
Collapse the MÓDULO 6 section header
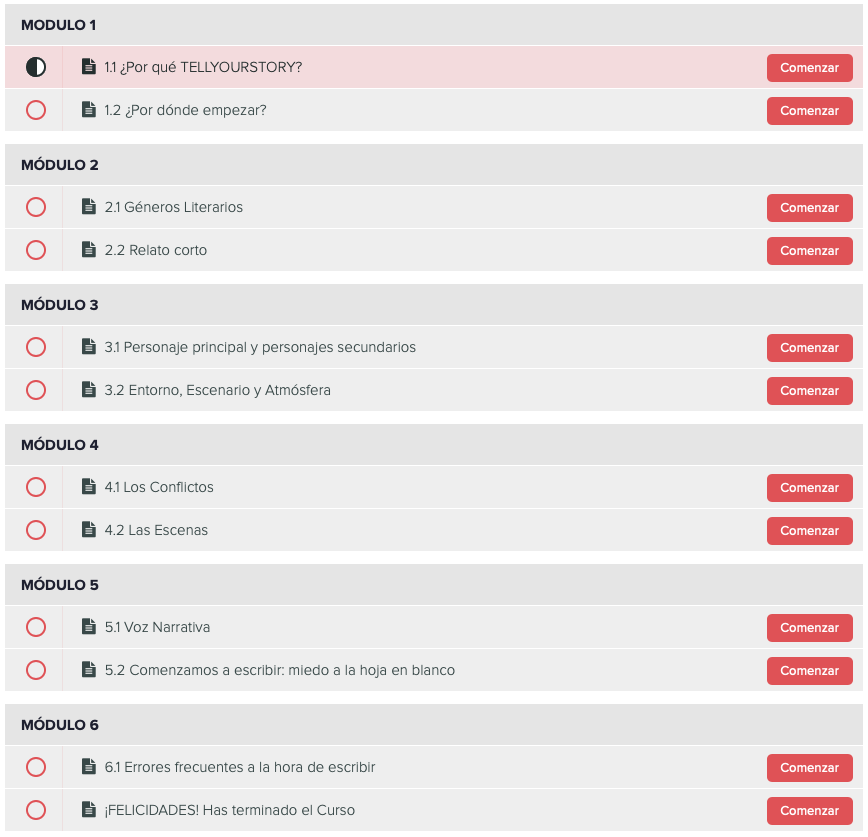(434, 725)
